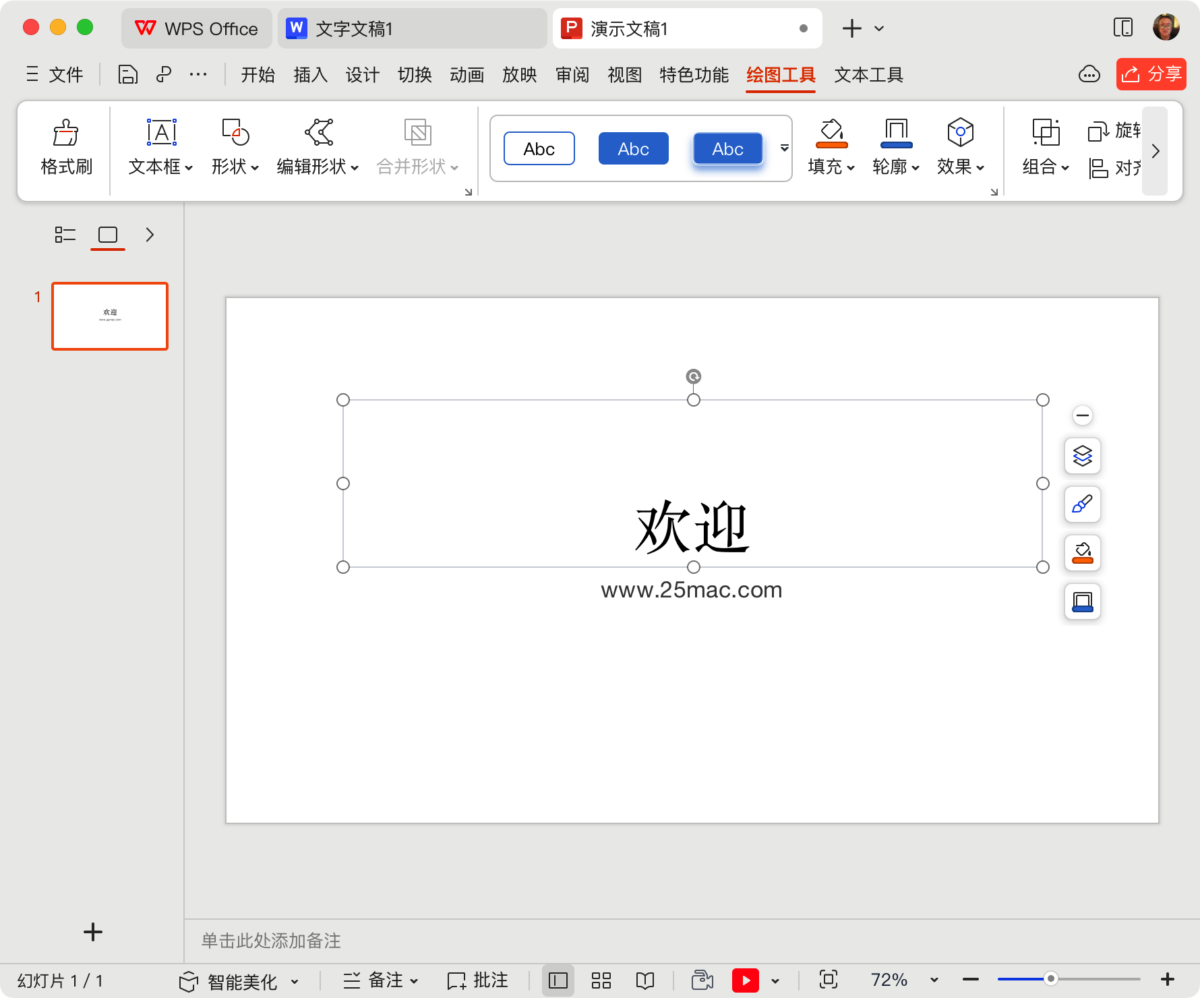Click the save icon beside 文件
Viewport: 1200px width, 998px height.
pyautogui.click(x=127, y=74)
